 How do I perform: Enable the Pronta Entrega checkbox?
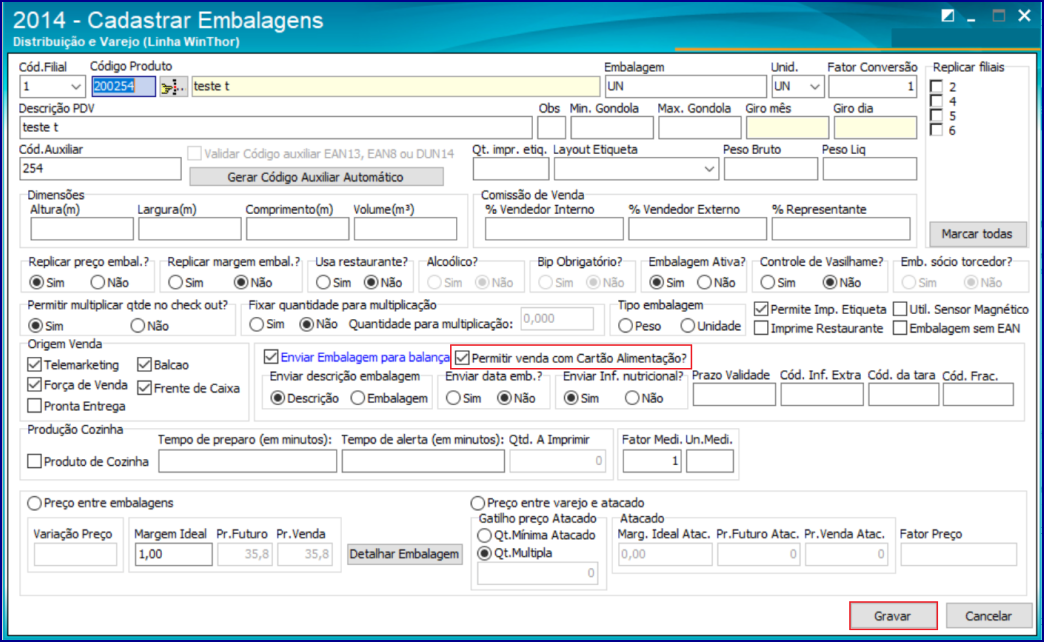coord(35,406)
